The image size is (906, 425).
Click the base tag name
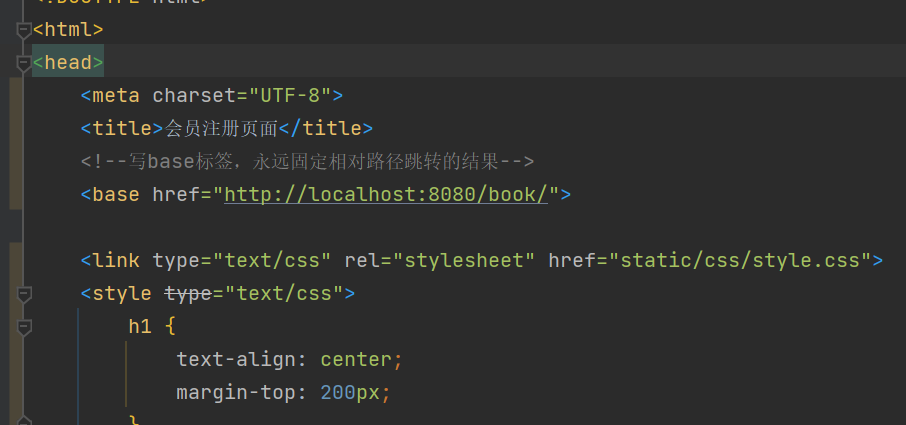[116, 195]
